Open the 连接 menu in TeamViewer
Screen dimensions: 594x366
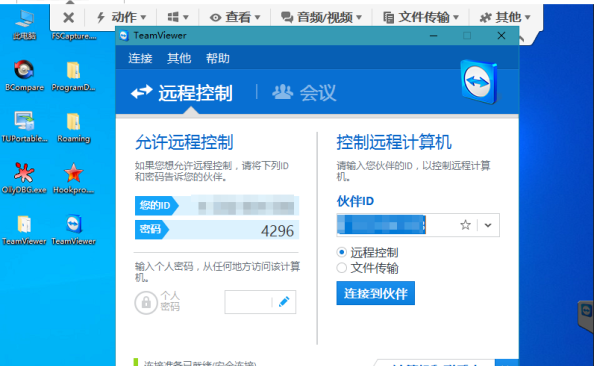click(x=140, y=58)
